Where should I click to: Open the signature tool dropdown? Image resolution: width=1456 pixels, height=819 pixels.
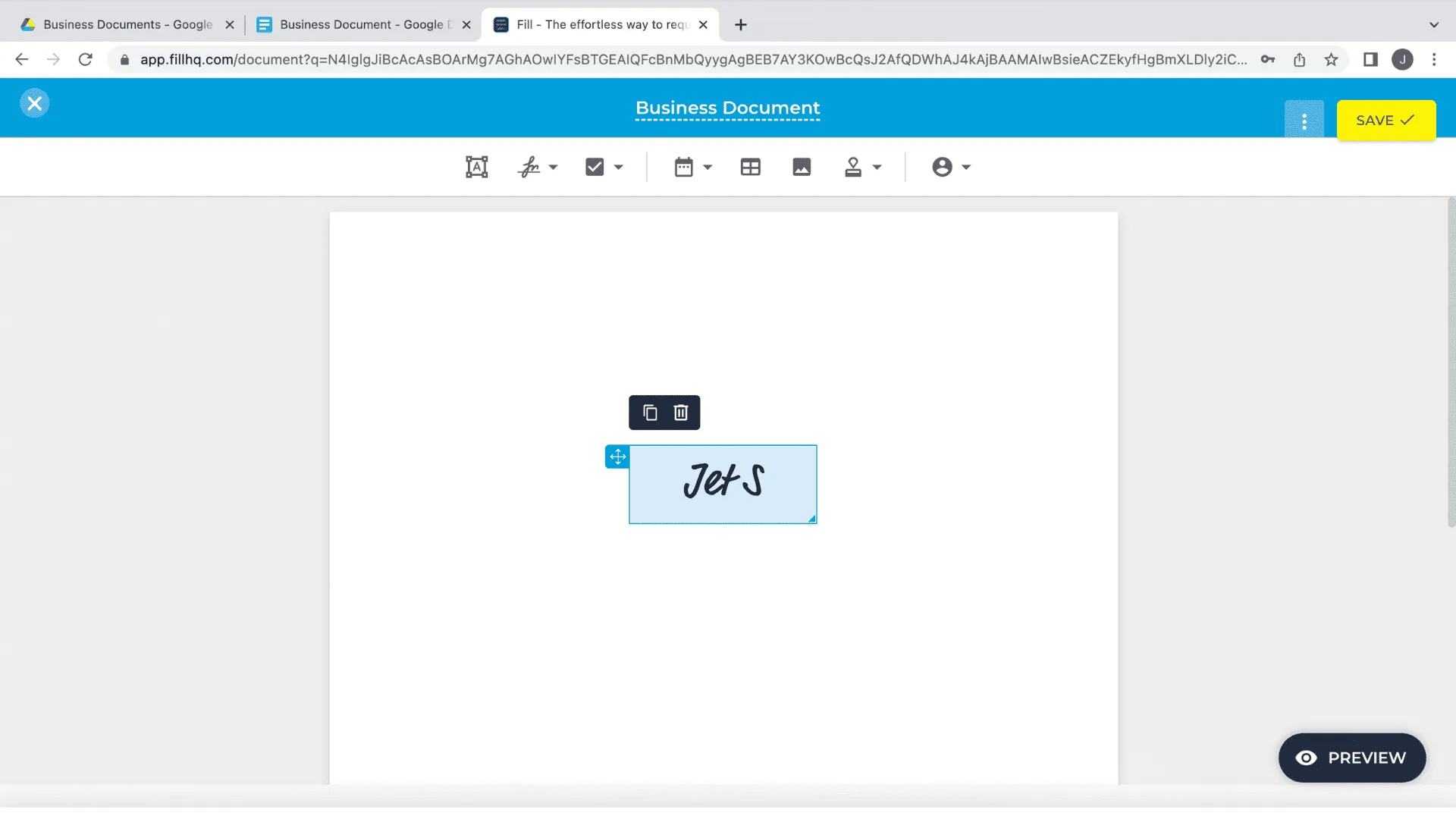552,168
